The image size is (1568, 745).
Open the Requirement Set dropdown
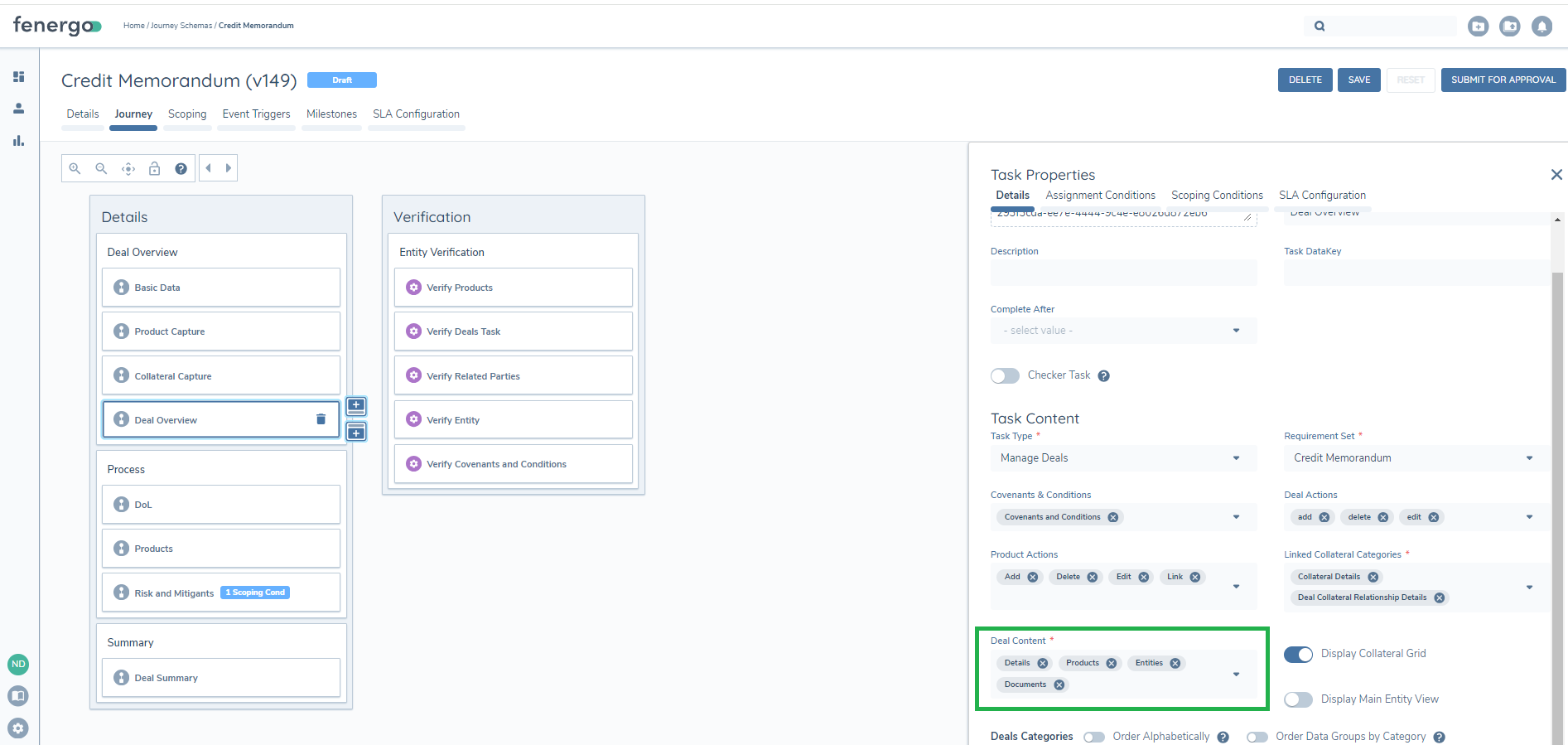click(1415, 458)
